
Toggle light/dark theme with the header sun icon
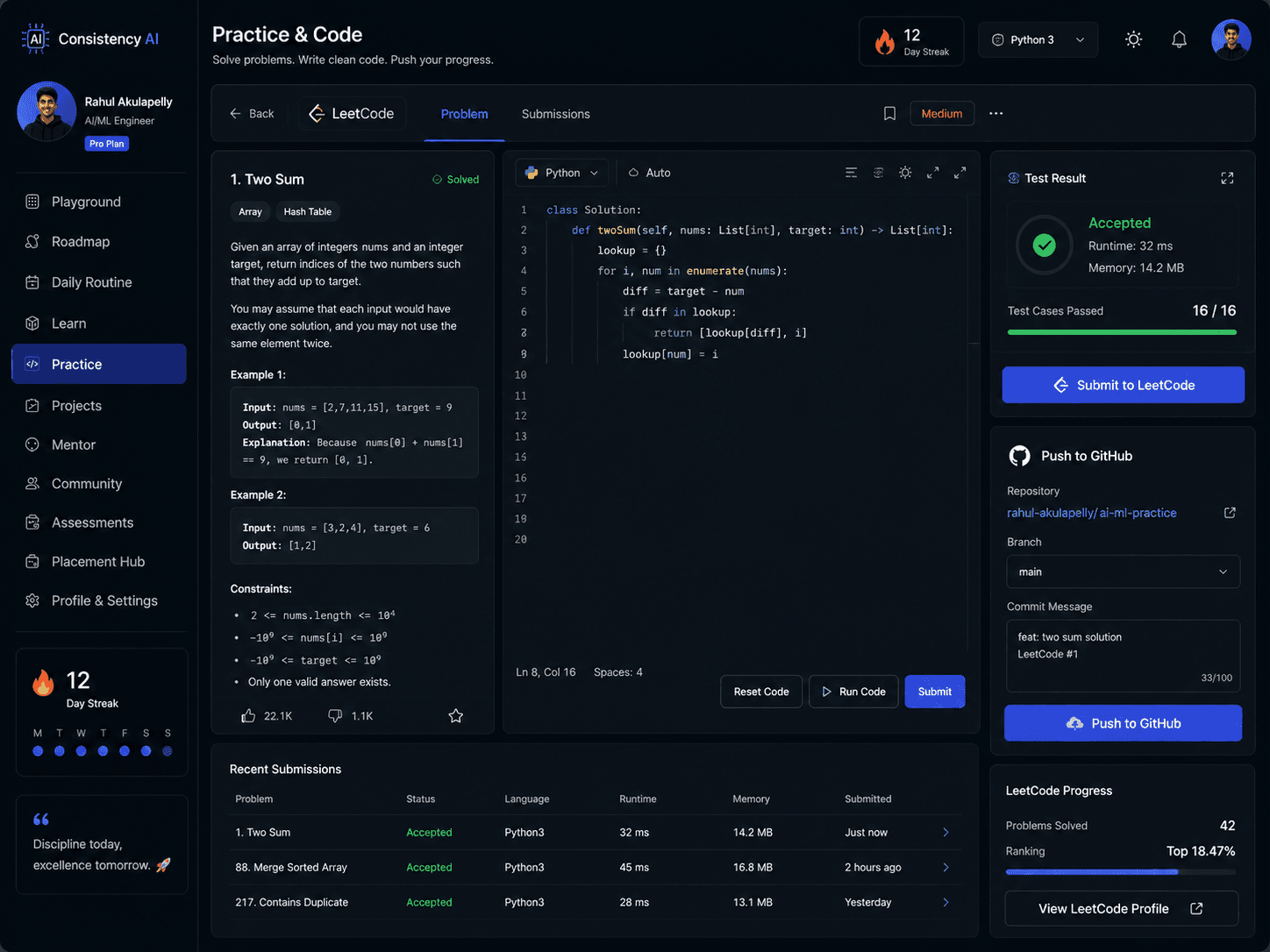[1133, 39]
